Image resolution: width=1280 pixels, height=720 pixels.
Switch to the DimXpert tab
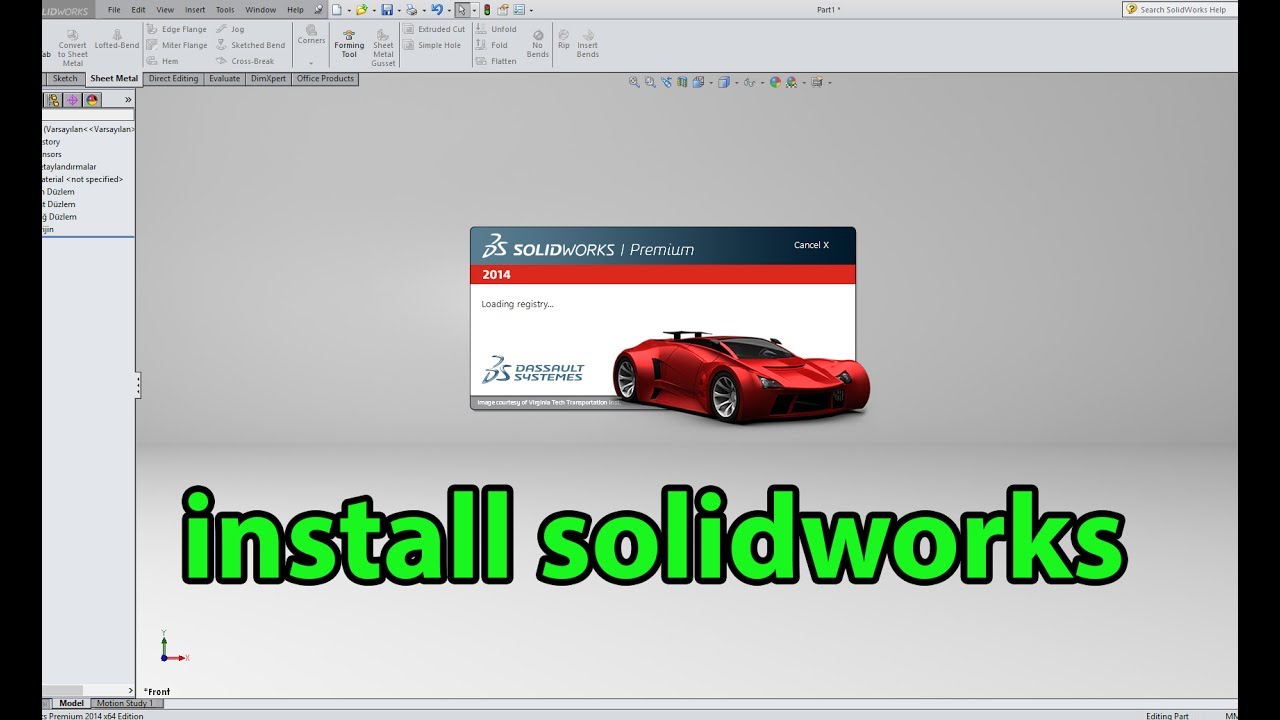269,79
